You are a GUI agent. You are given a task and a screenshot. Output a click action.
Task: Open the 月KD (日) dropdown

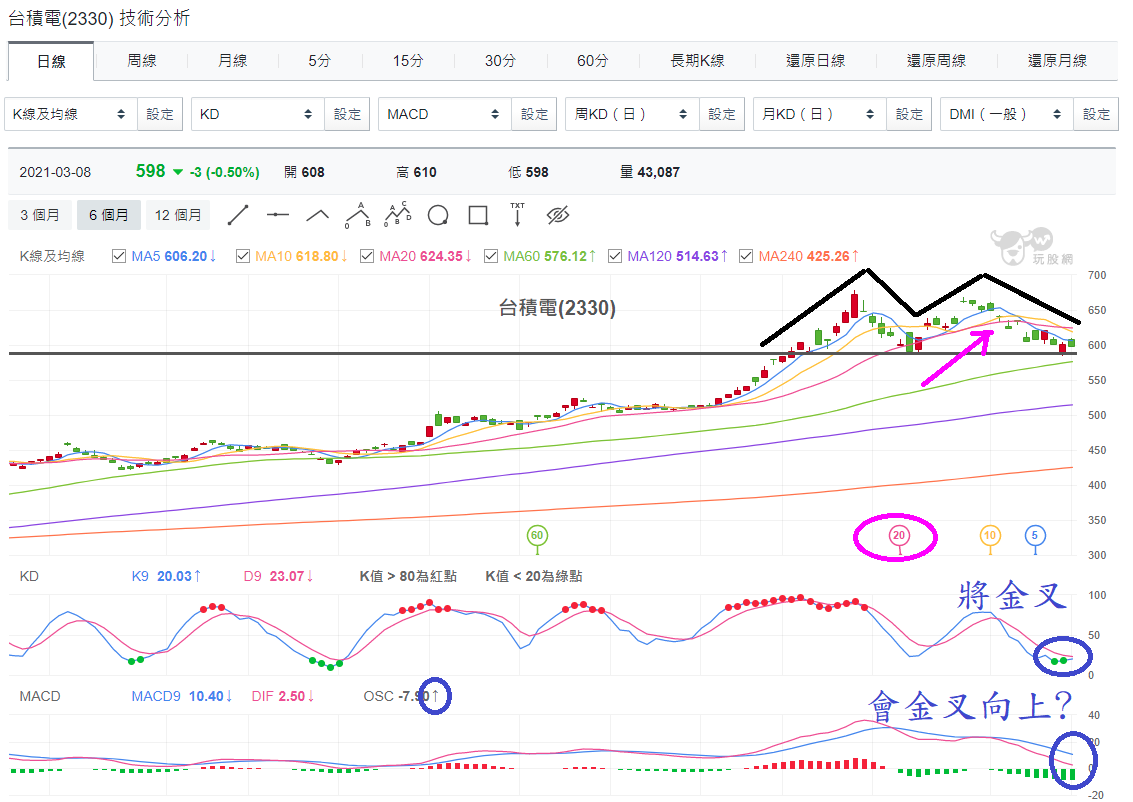point(819,114)
